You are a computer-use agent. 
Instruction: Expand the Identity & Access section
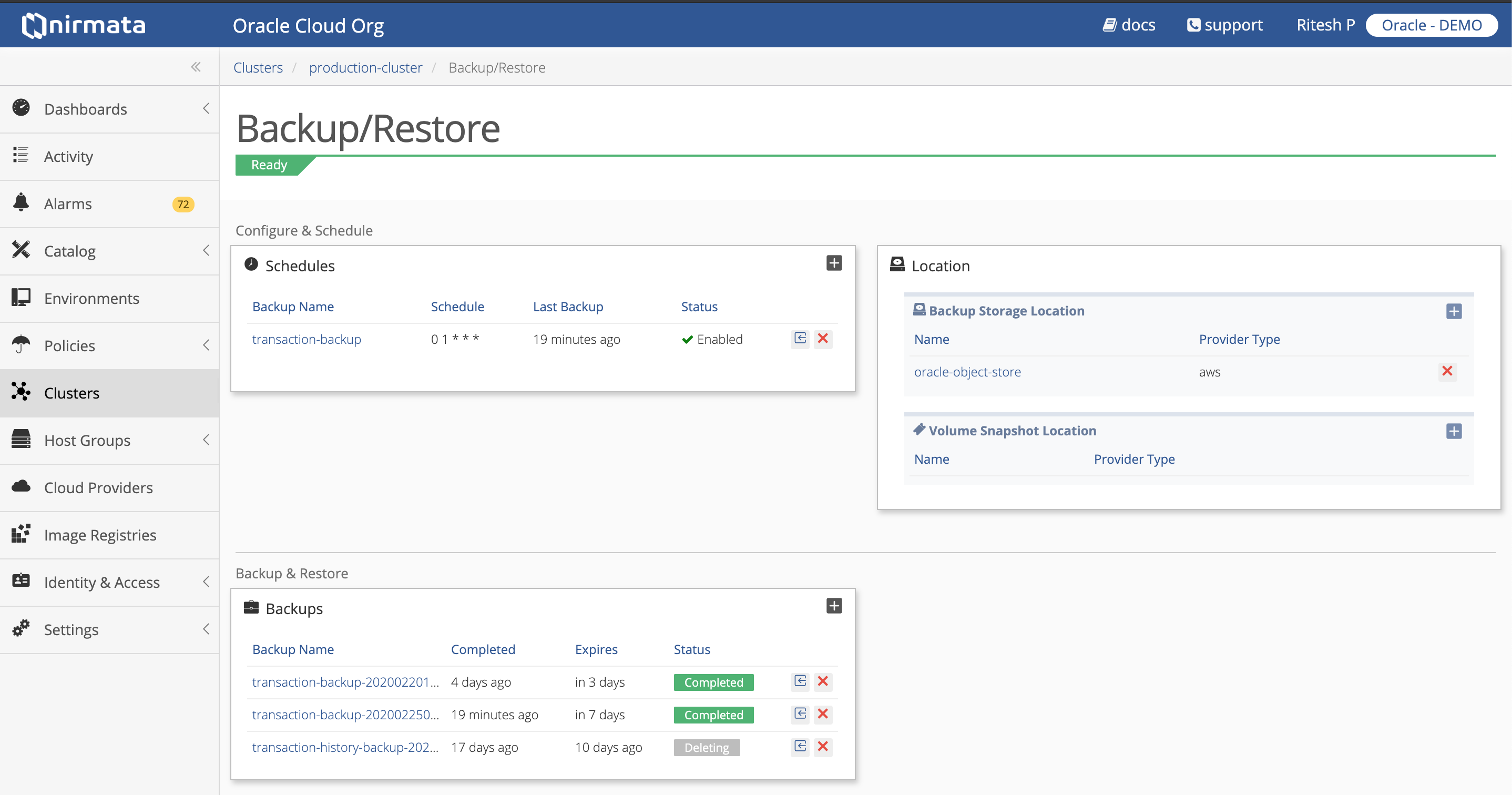[x=206, y=582]
